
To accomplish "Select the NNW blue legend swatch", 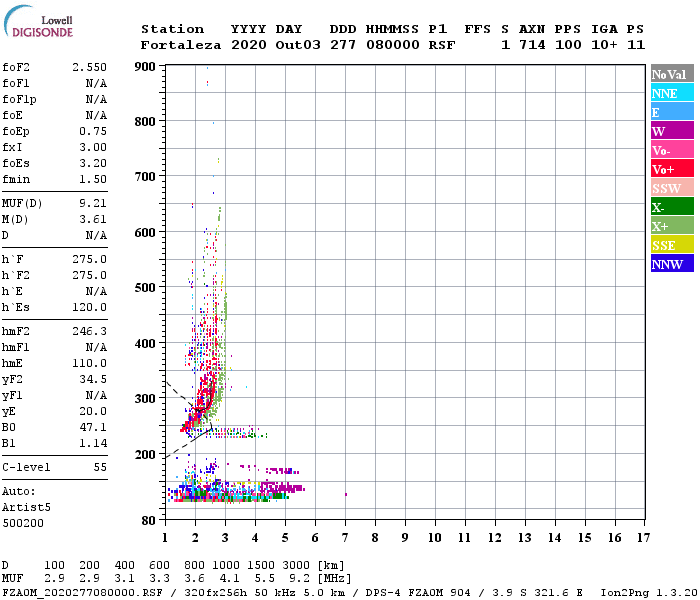I will pyautogui.click(x=672, y=263).
